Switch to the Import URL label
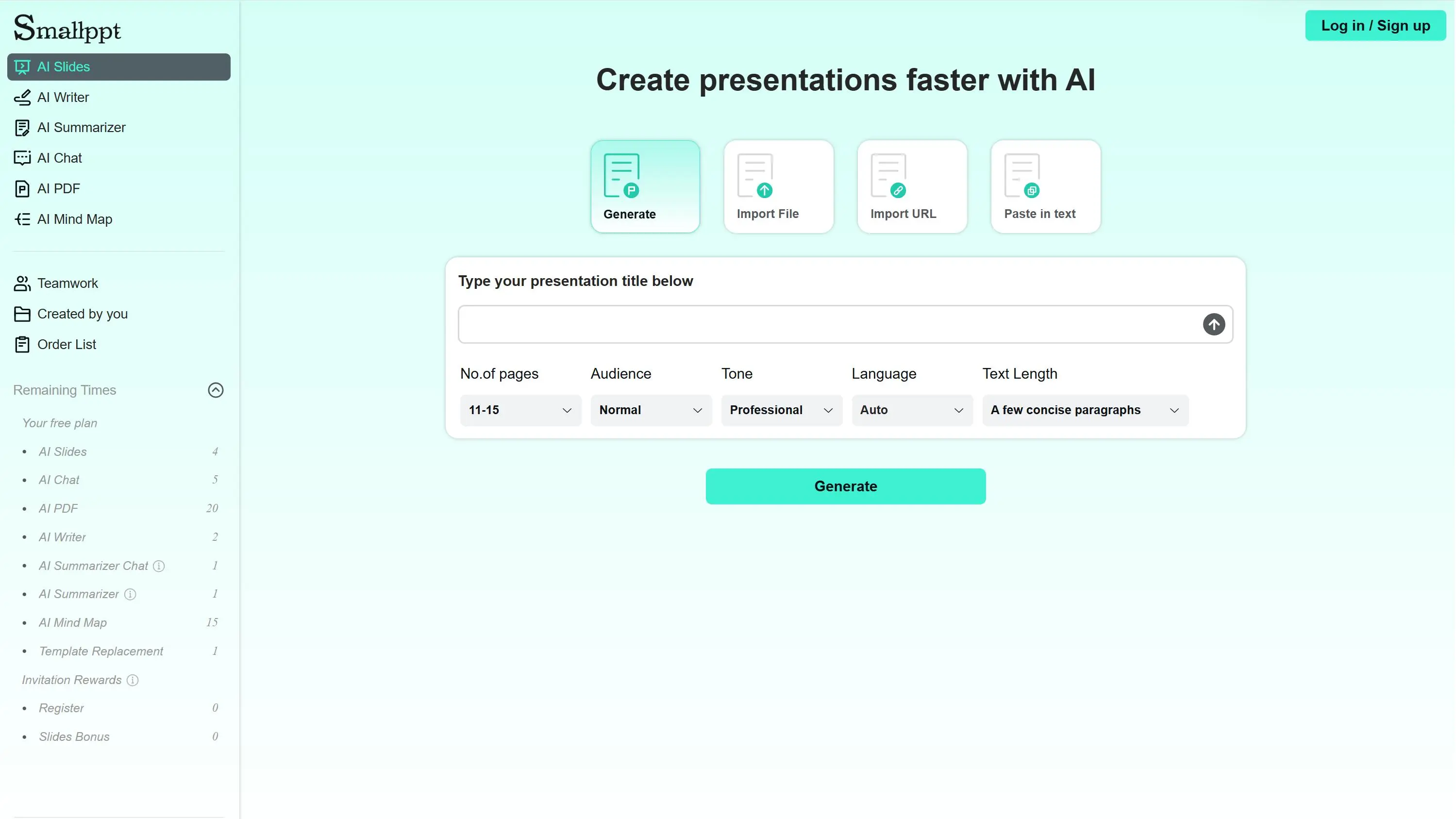 pyautogui.click(x=903, y=214)
